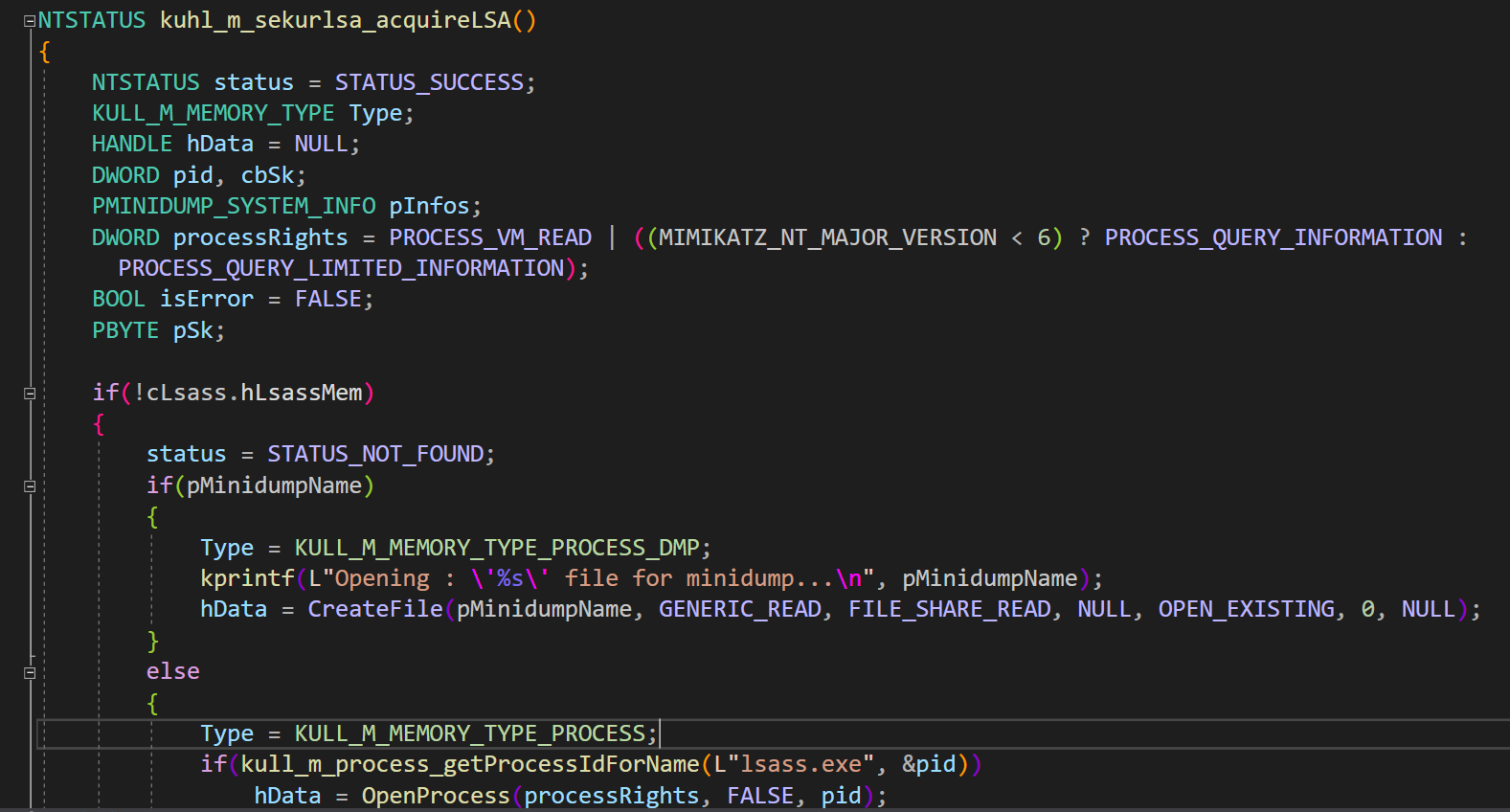Click cLsass.hLsassMem in the if condition
1510x812 pixels.
(x=254, y=393)
